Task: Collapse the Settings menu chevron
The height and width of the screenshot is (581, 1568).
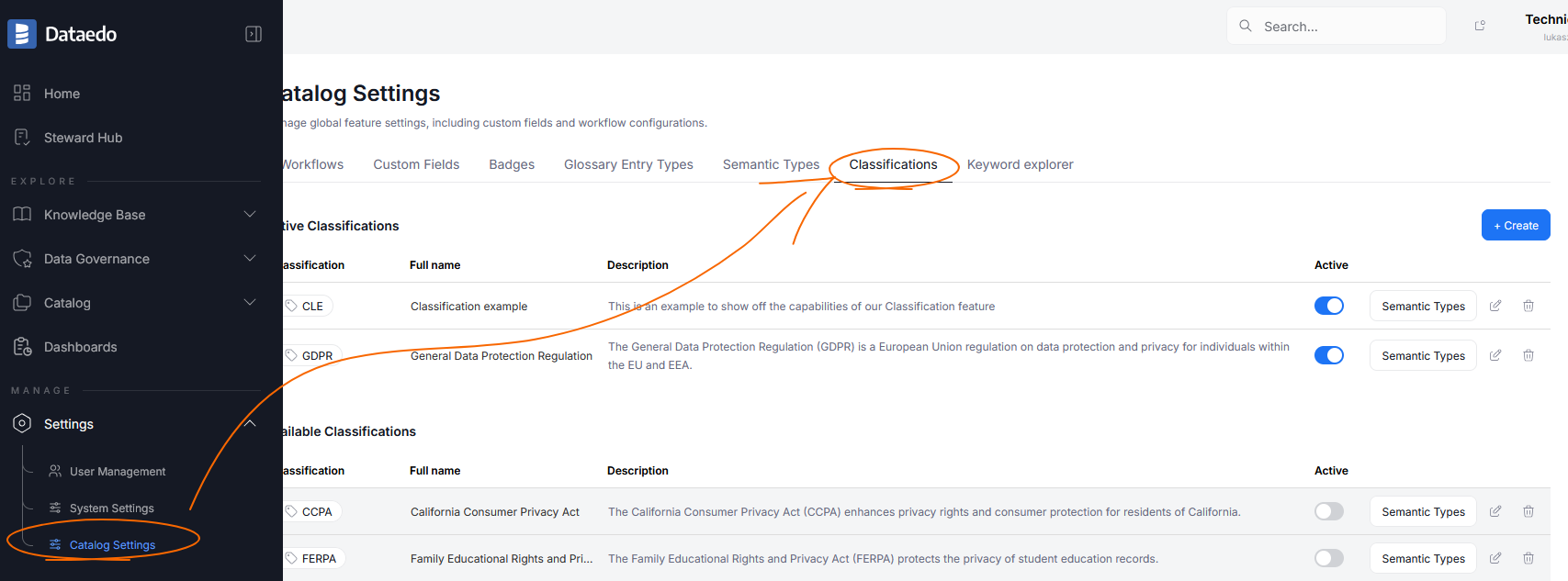Action: pyautogui.click(x=249, y=424)
